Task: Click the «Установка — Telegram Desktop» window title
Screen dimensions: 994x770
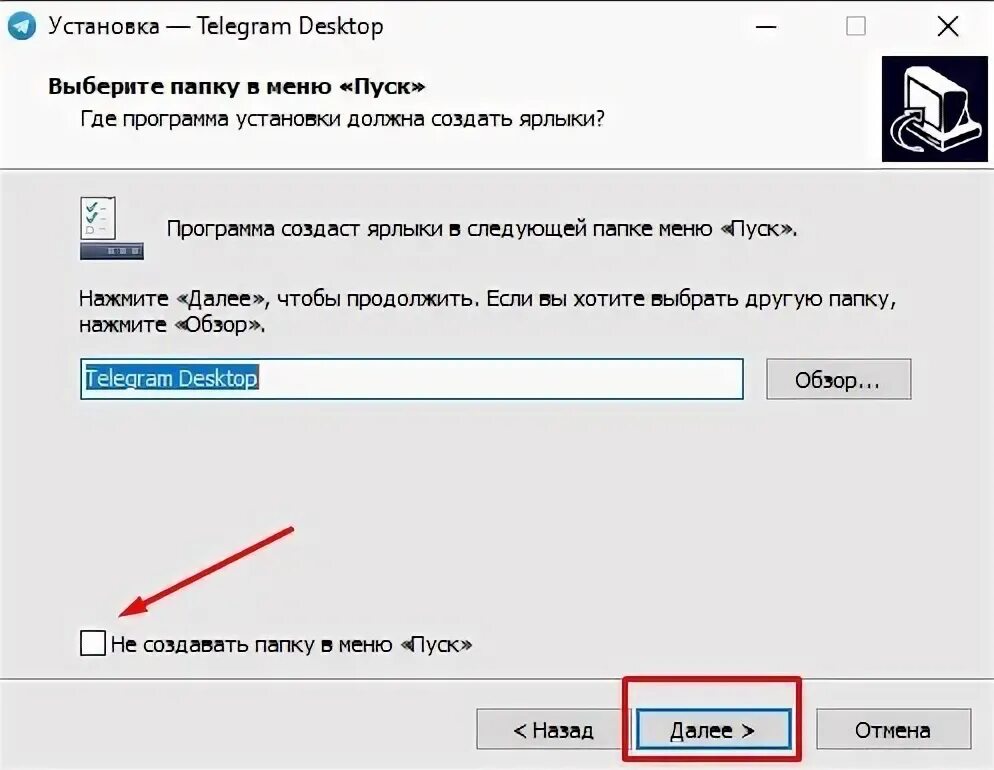Action: click(216, 26)
